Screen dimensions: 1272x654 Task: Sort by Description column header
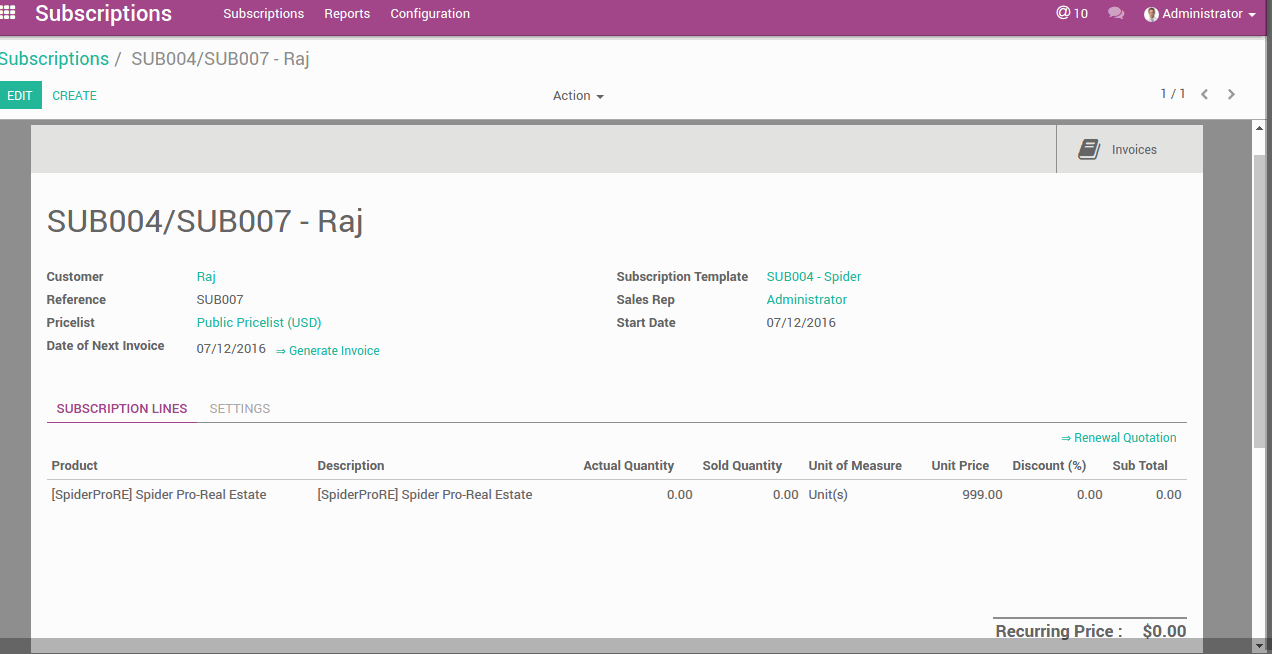click(351, 466)
